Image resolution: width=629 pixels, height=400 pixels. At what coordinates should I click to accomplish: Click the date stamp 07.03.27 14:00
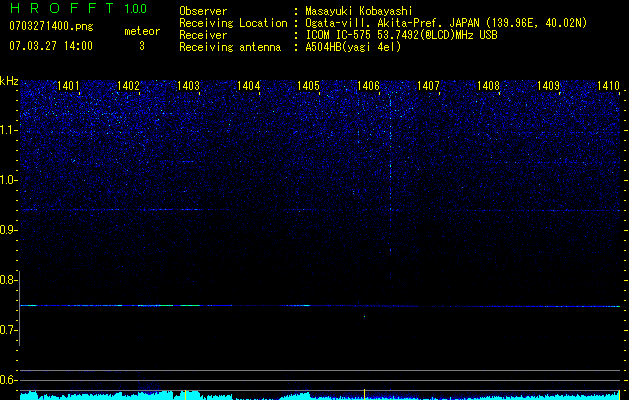(x=51, y=46)
